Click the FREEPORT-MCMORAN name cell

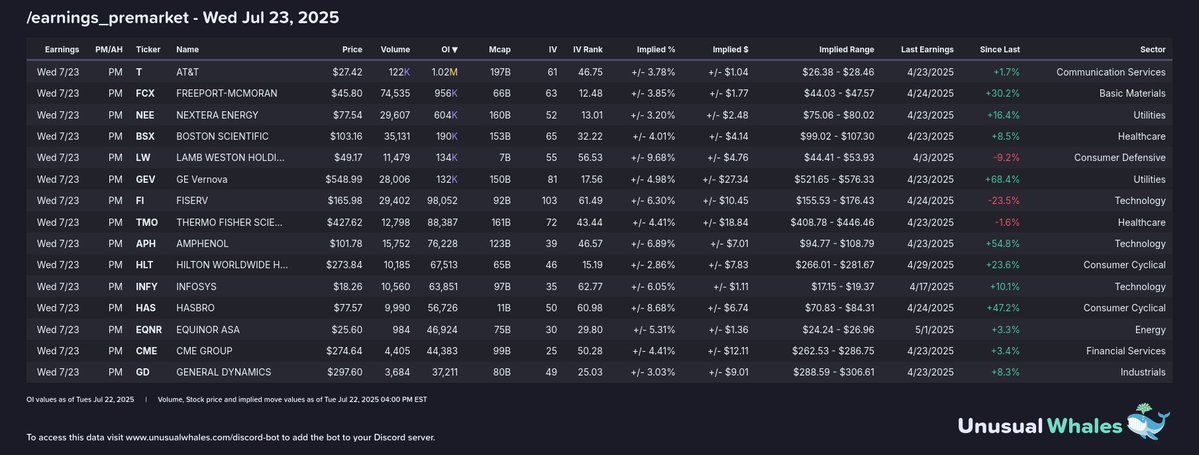(x=226, y=93)
